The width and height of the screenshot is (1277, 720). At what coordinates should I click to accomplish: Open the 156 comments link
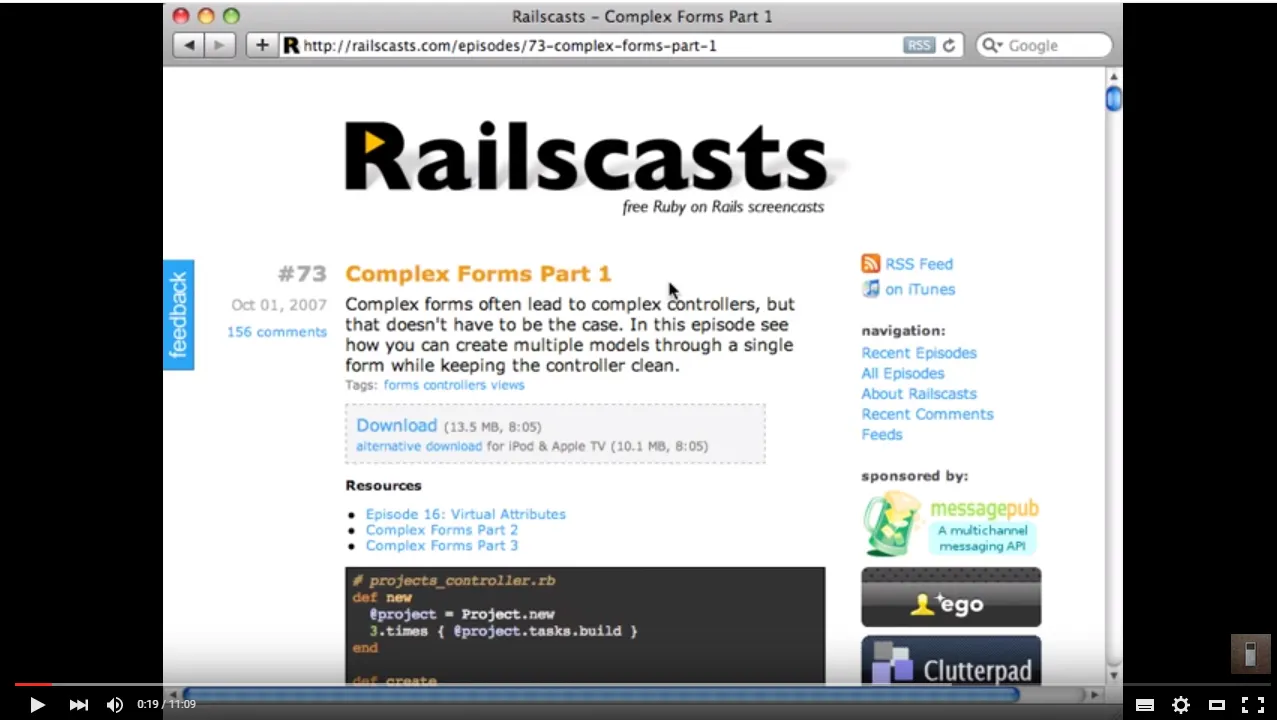coord(277,332)
